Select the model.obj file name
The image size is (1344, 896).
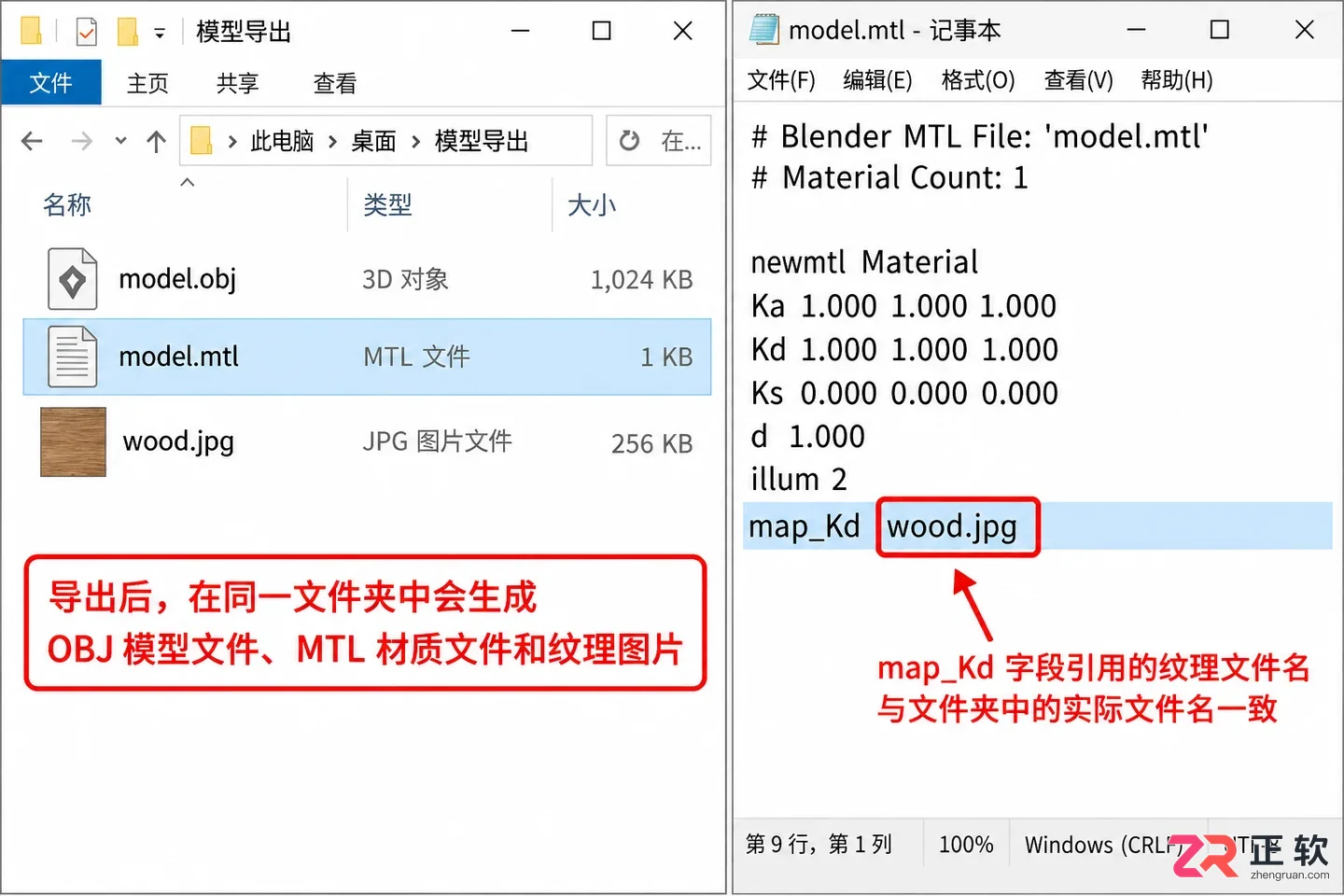177,279
